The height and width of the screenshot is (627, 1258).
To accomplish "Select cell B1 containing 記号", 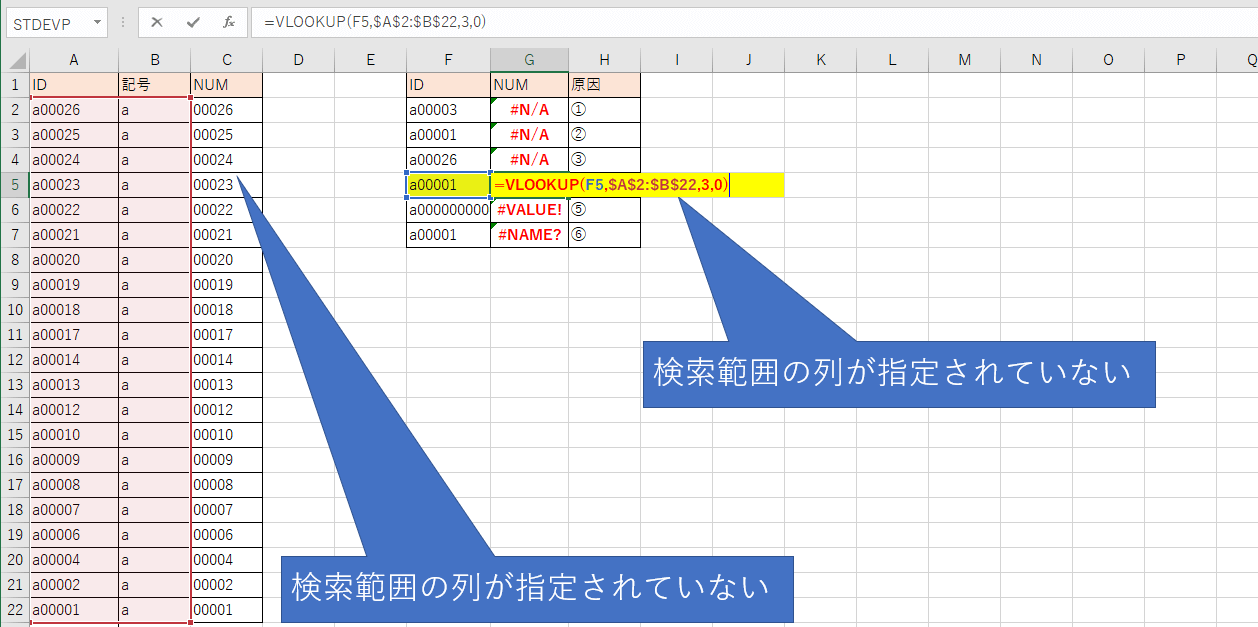I will tap(155, 84).
